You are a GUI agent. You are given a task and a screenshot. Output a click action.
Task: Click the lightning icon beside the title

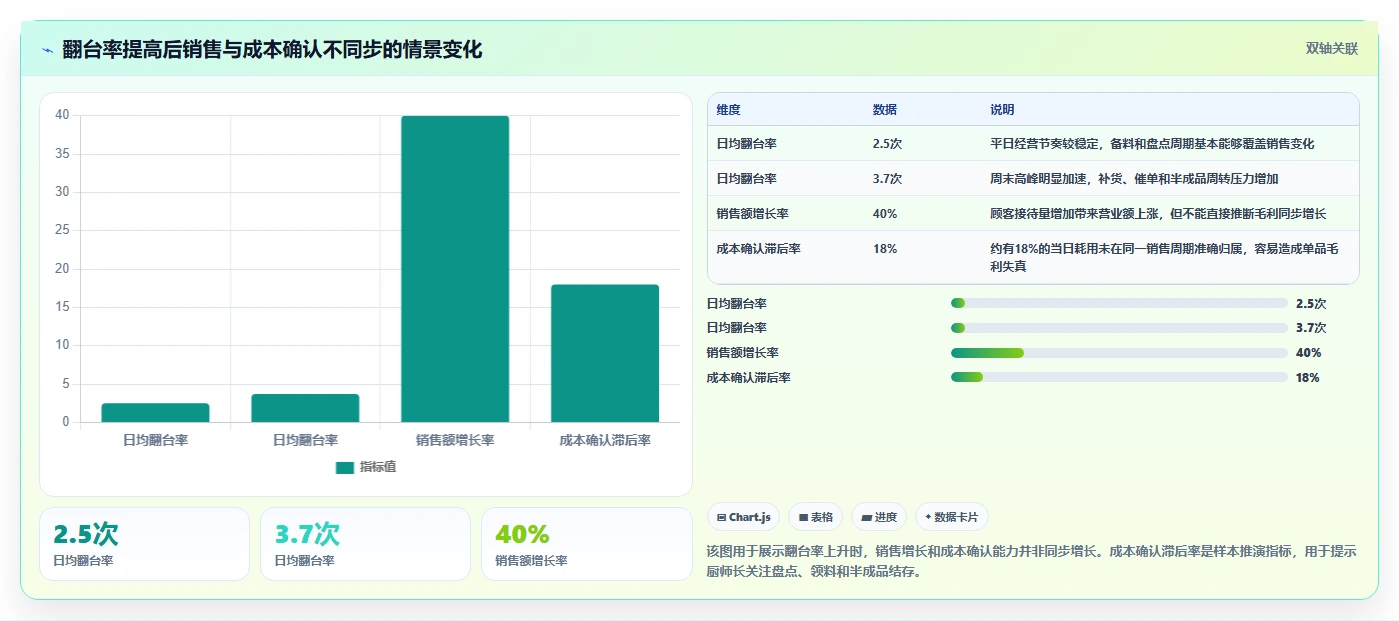[48, 50]
